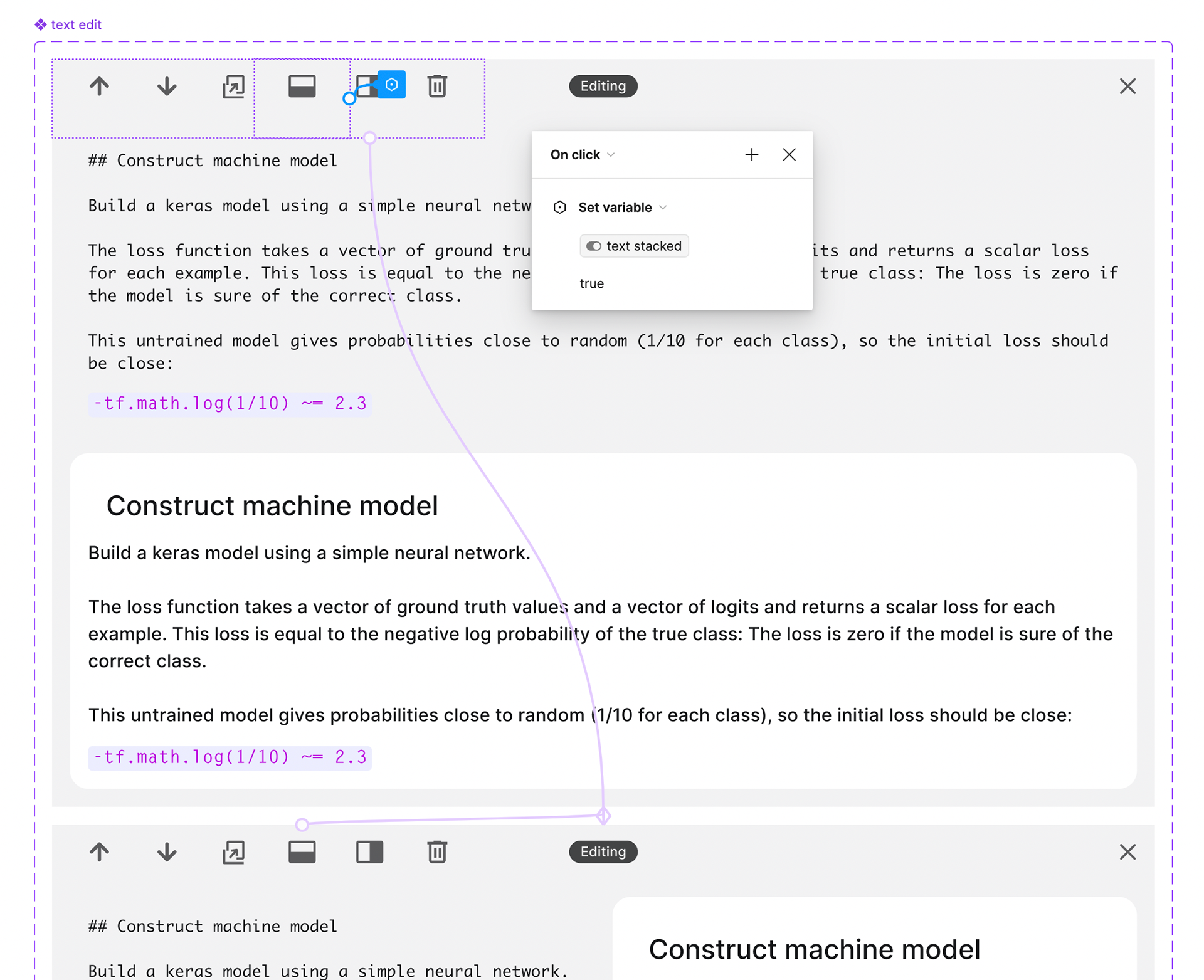This screenshot has width=1204, height=980.
Task: Click 'true' value field in popup
Action: (592, 283)
